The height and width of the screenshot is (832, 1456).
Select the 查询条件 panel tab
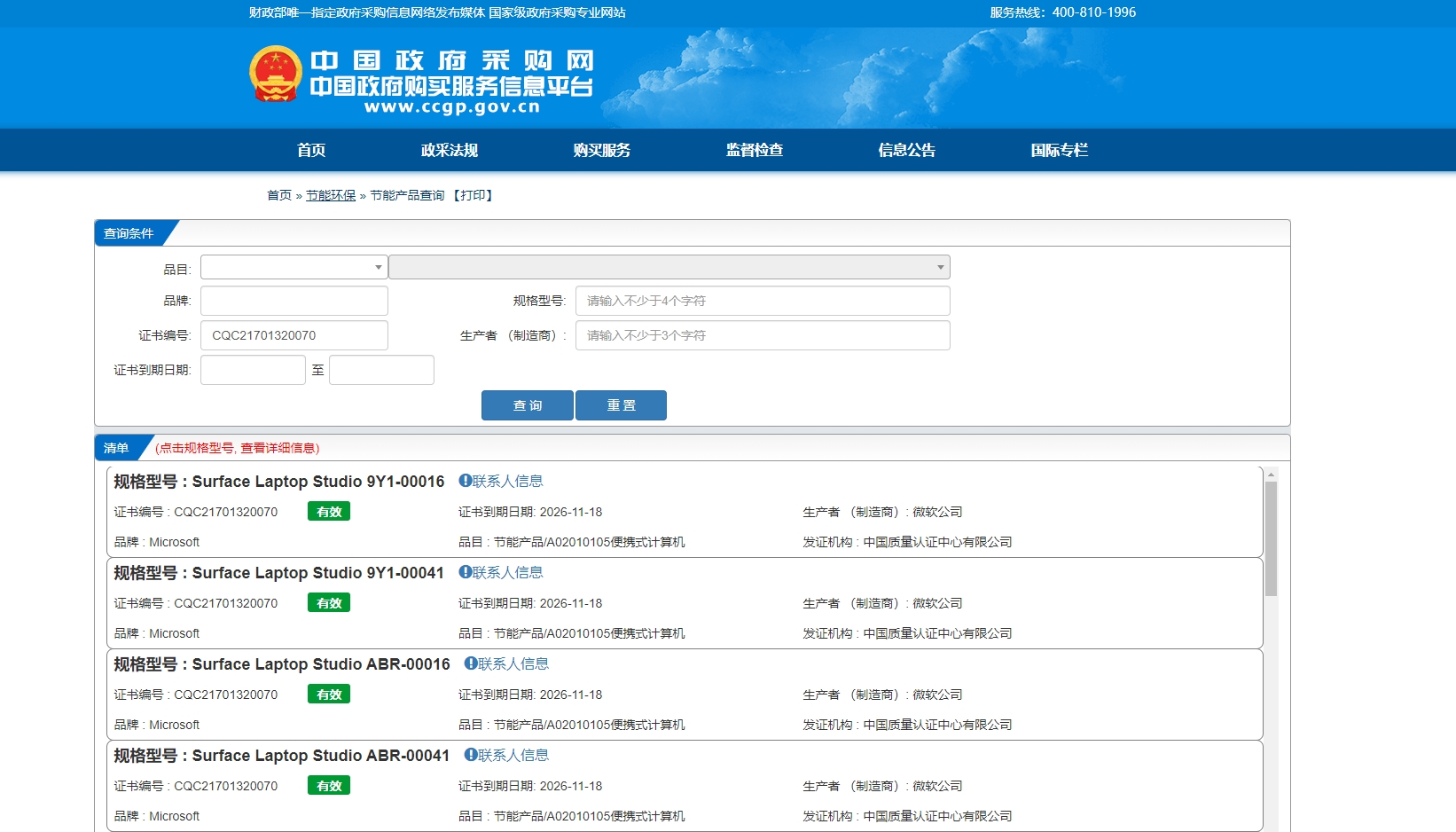(x=129, y=233)
